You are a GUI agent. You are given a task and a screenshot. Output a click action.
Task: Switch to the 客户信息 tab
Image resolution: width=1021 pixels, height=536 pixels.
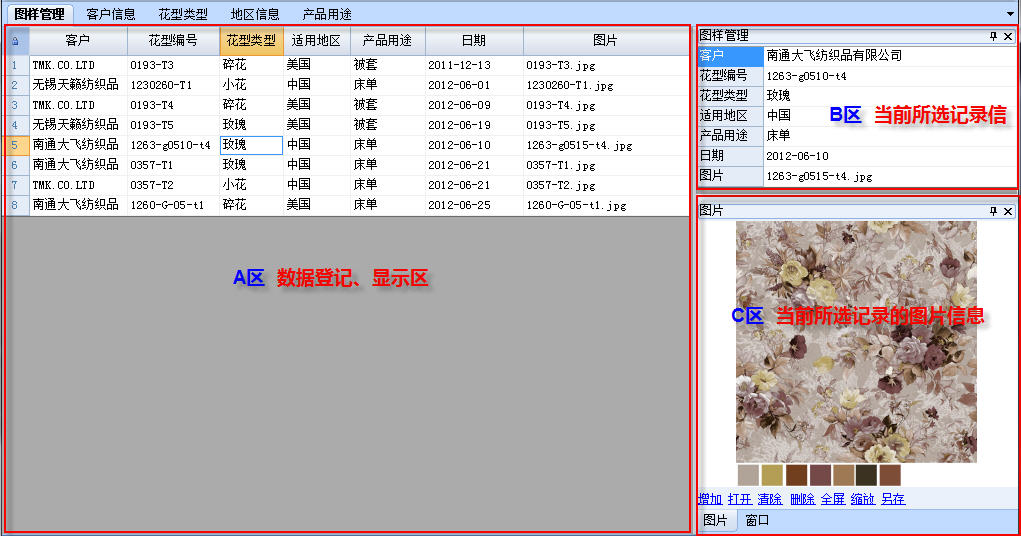[x=111, y=14]
